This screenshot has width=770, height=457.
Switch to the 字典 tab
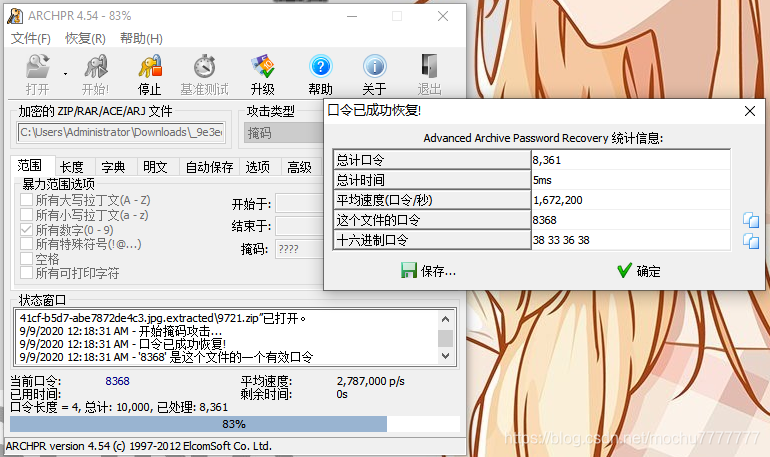113,167
